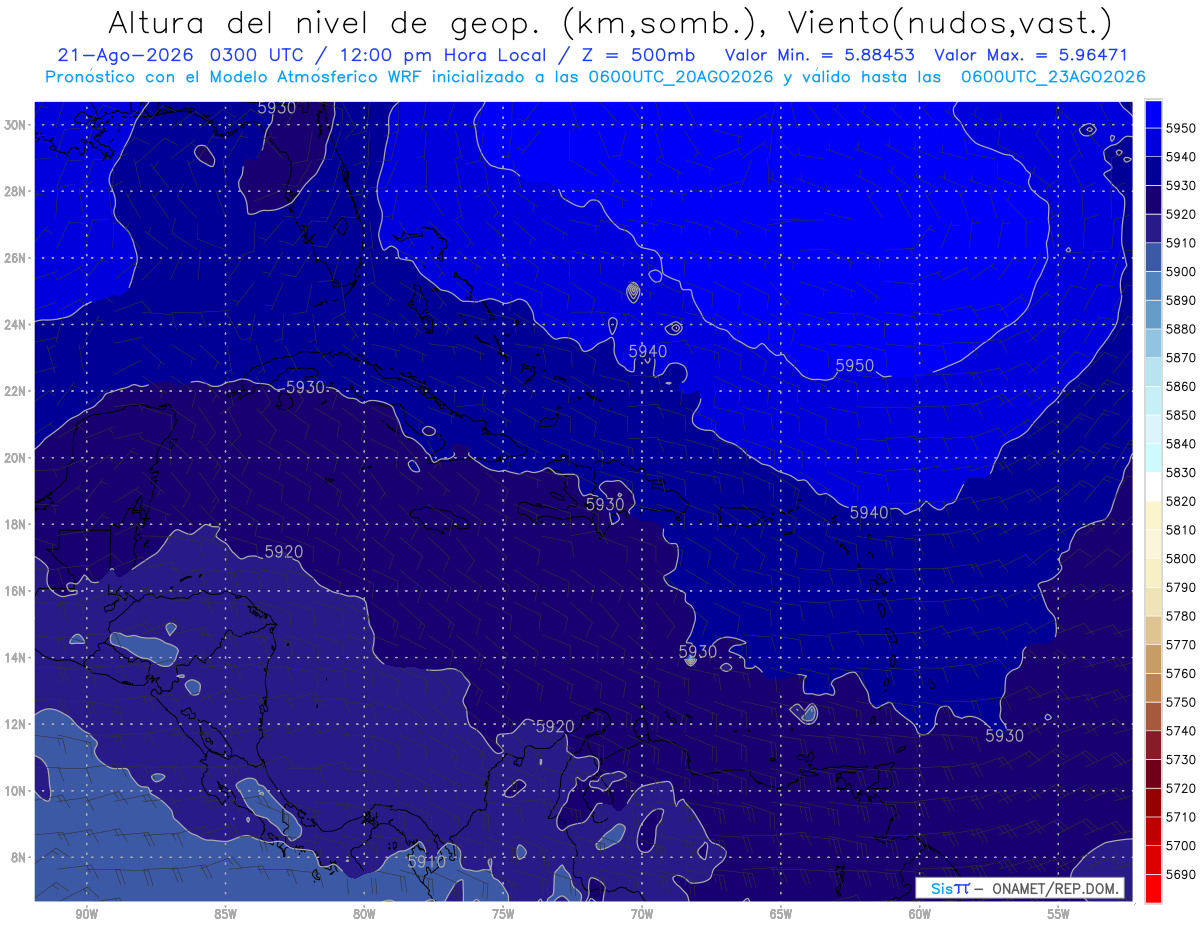Click the 14N latitude axis label
This screenshot has width=1200, height=927.
pyautogui.click(x=14, y=658)
